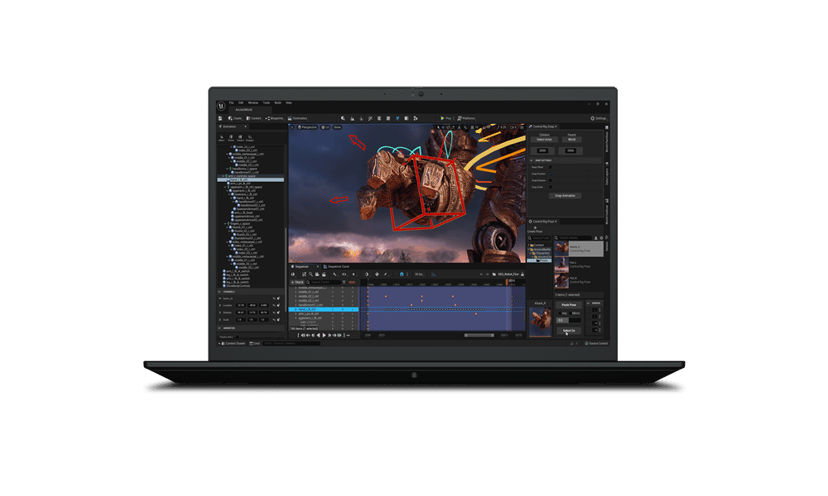The width and height of the screenshot is (828, 496).
Task: Open the Content Drawer from status bar
Action: click(x=233, y=343)
